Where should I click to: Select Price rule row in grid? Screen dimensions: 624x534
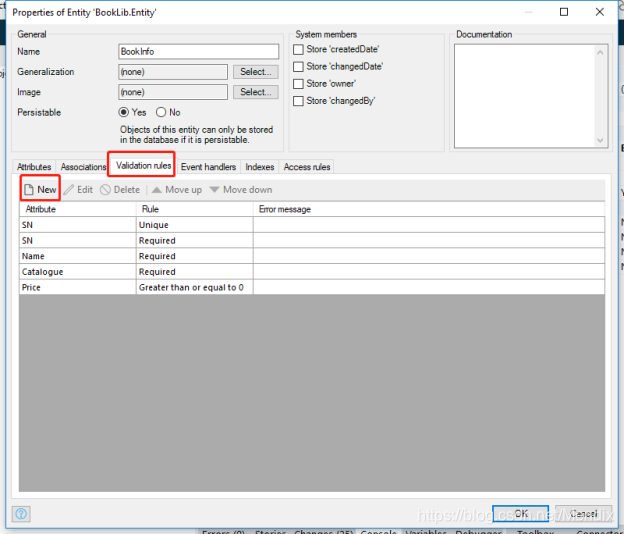click(x=312, y=287)
